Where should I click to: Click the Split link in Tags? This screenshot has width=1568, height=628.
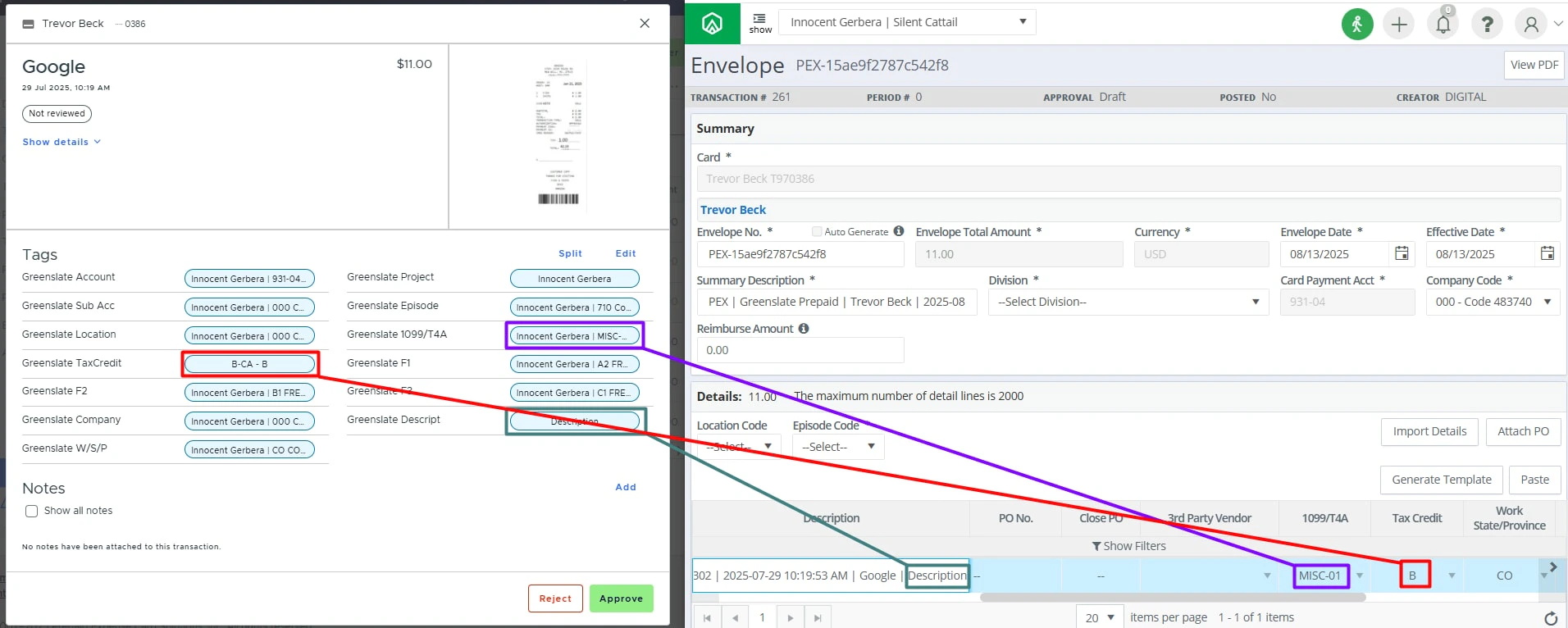tap(570, 253)
